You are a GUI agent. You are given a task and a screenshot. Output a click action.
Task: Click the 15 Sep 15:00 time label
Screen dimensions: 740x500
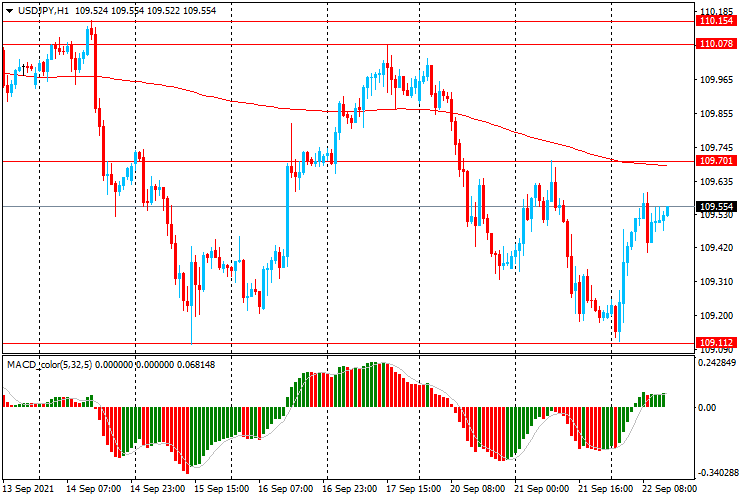(222, 489)
